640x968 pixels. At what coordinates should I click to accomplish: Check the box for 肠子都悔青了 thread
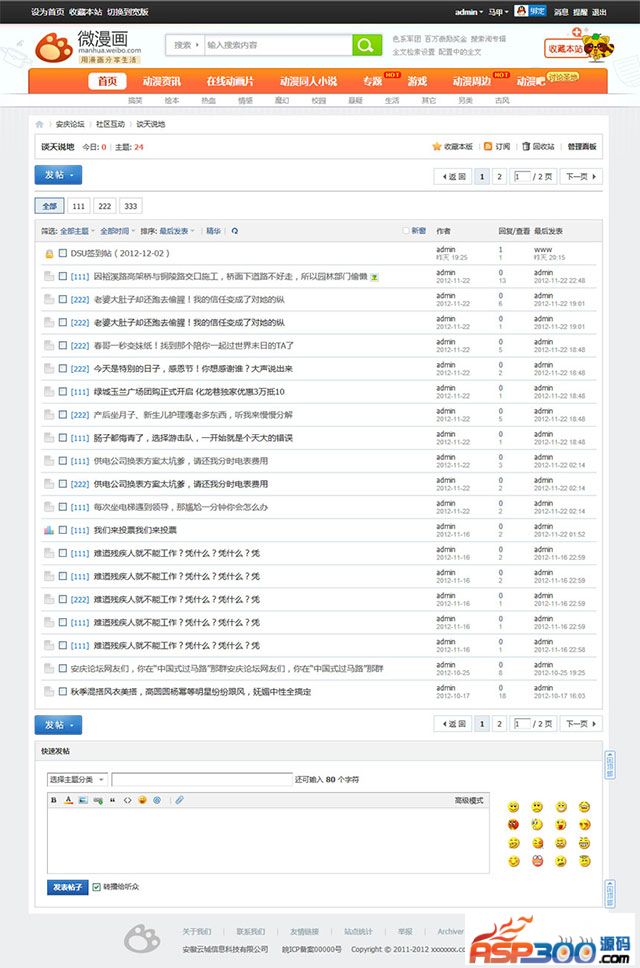click(63, 438)
